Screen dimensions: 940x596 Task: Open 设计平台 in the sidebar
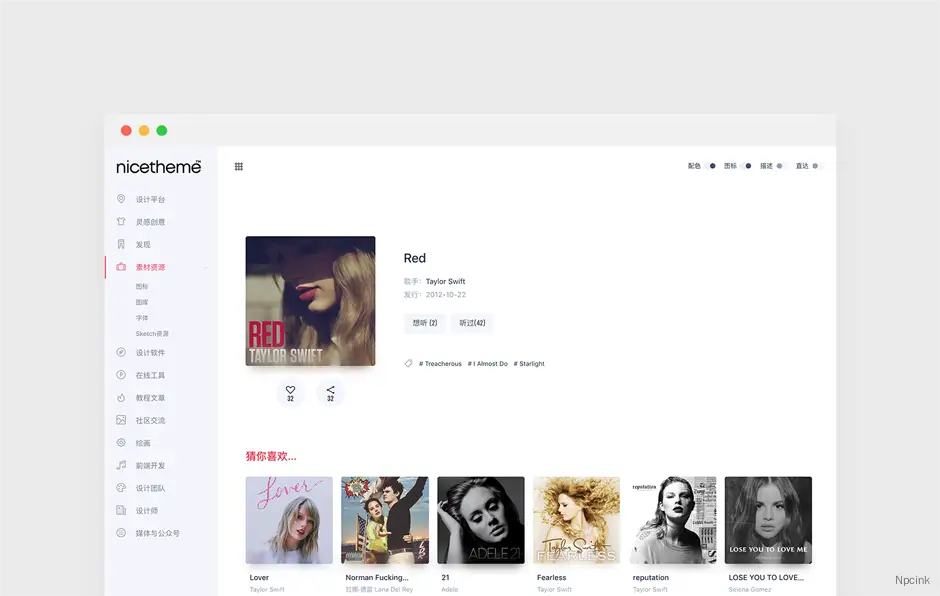point(150,199)
